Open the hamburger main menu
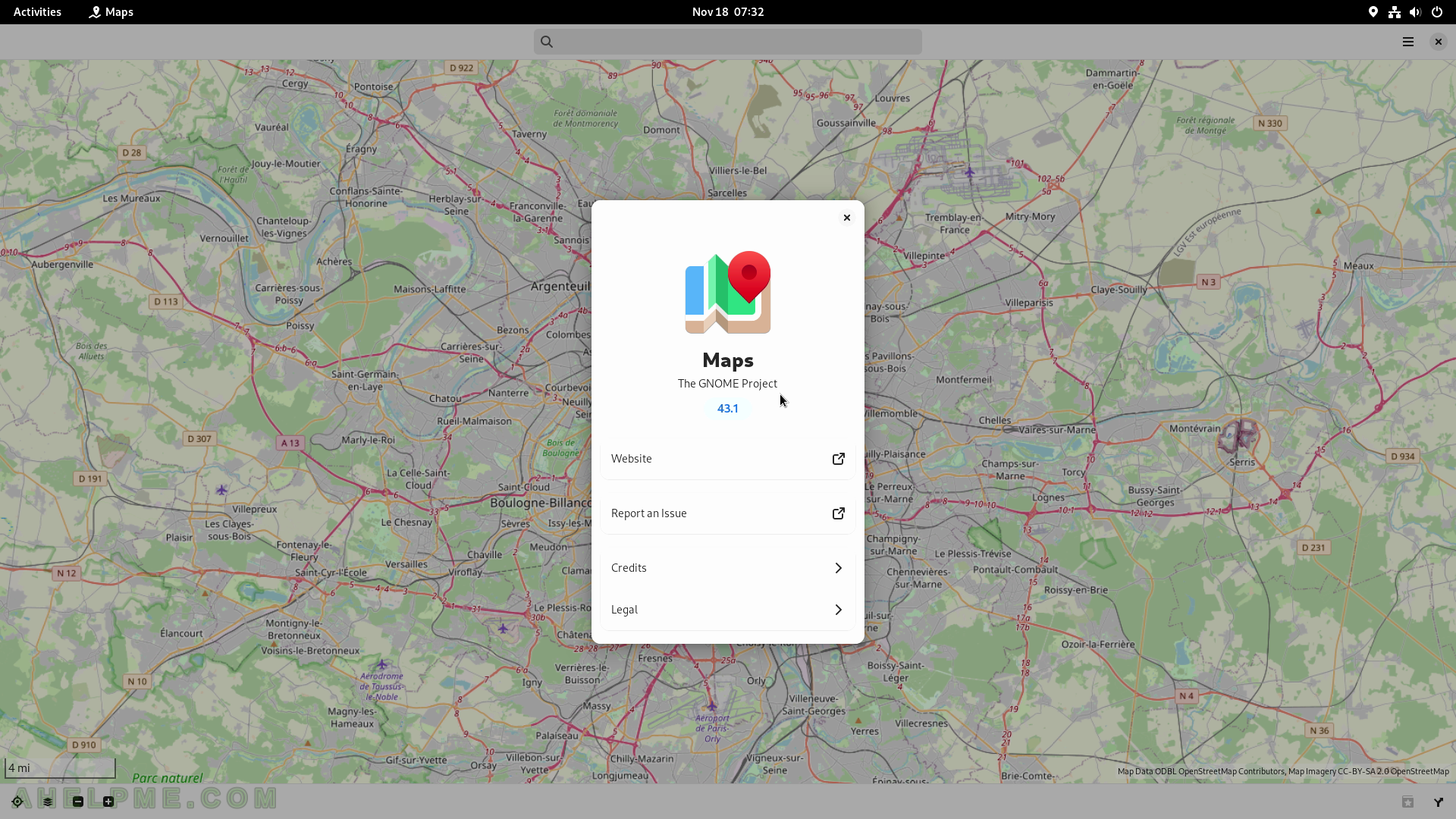The height and width of the screenshot is (819, 1456). pos(1408,42)
